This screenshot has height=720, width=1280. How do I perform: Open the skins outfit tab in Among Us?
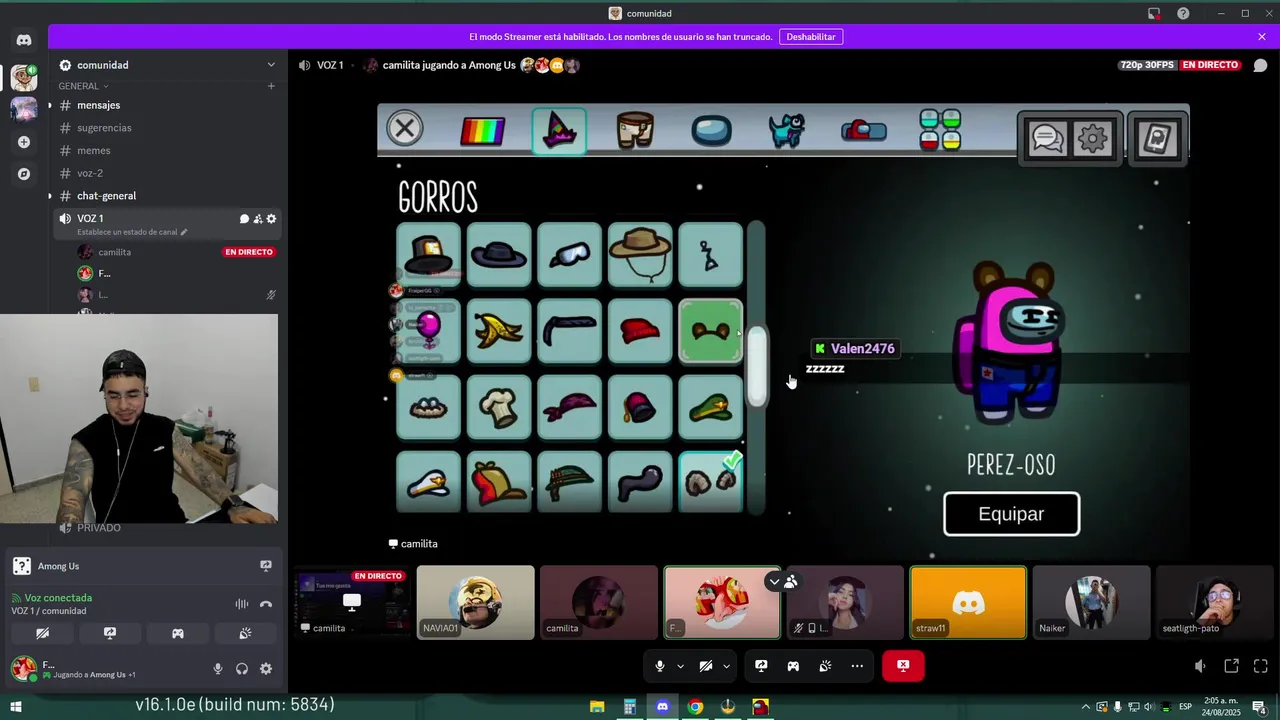coord(635,130)
